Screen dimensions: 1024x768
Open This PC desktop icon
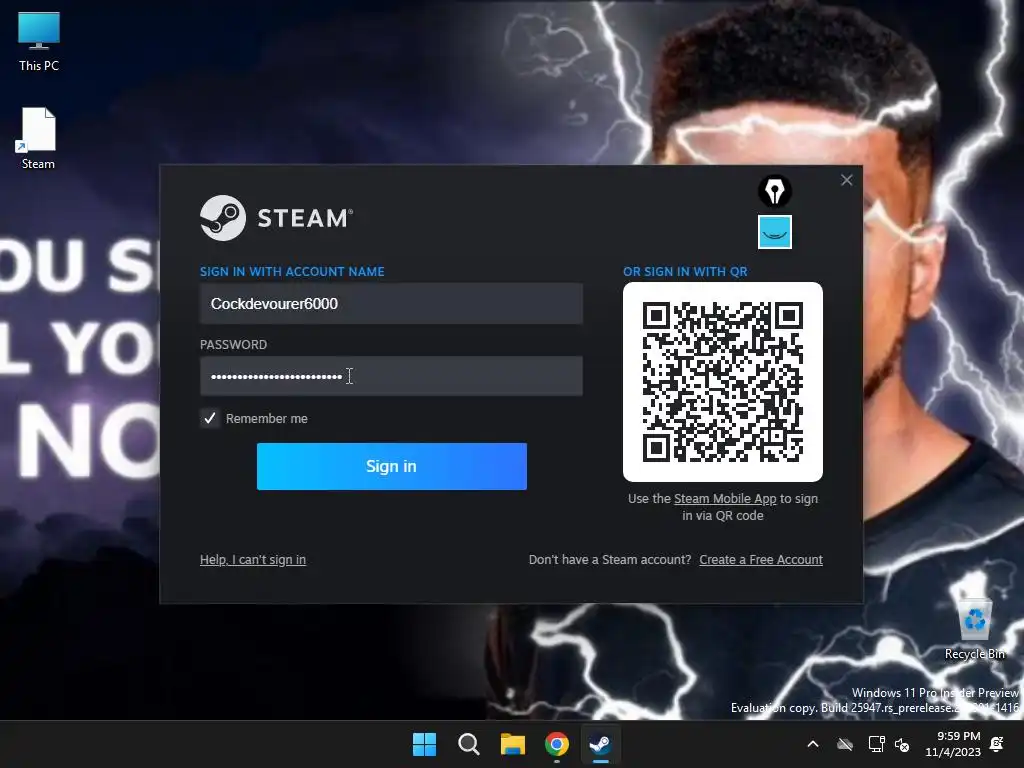39,42
